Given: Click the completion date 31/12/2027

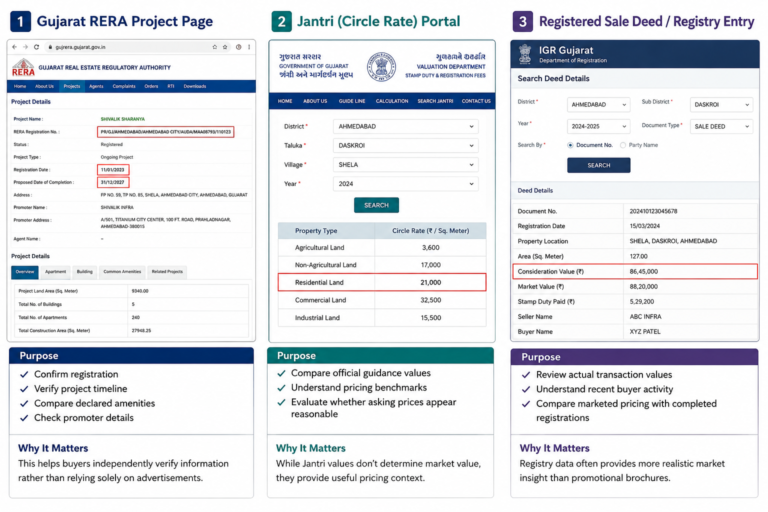Looking at the screenshot, I should (x=113, y=182).
